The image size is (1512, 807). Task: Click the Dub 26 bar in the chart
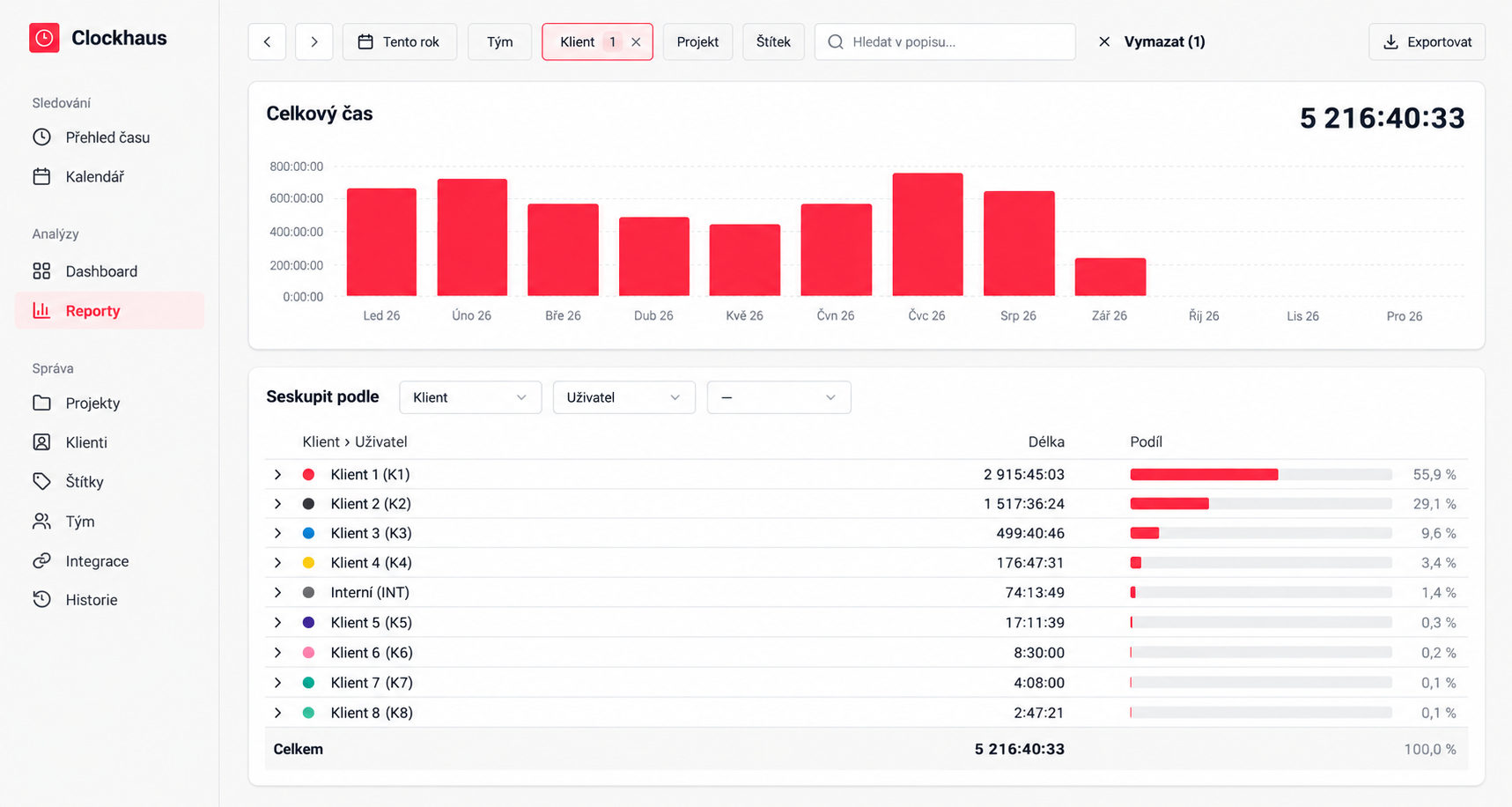[654, 256]
